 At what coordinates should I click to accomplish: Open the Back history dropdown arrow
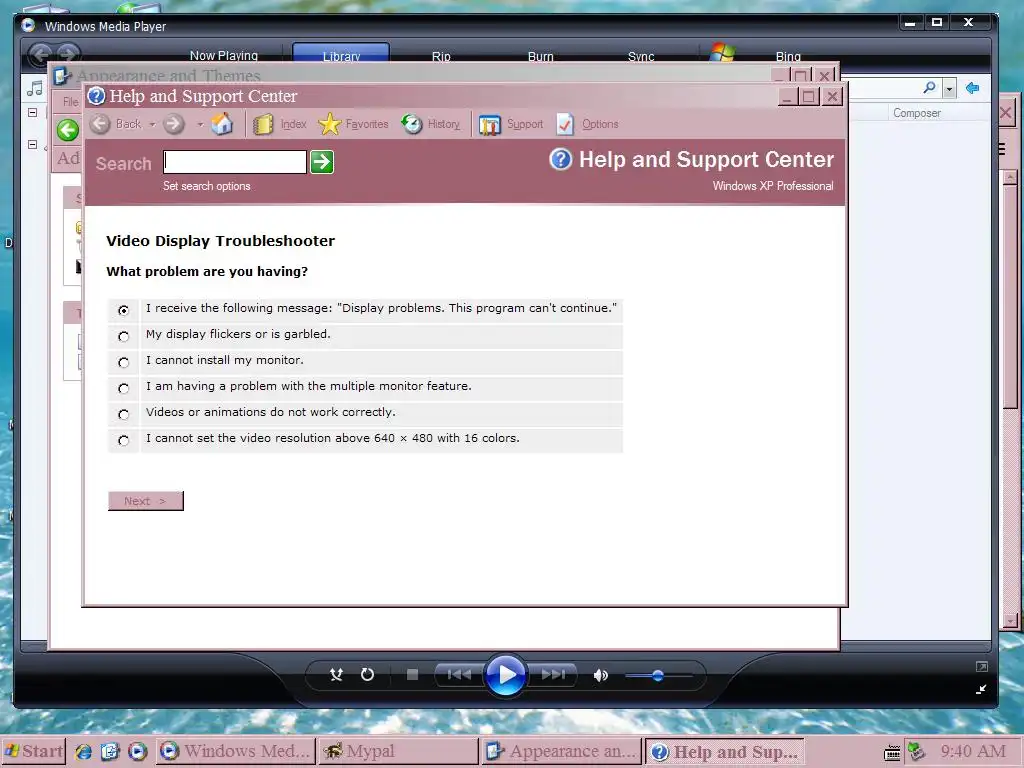(x=152, y=124)
